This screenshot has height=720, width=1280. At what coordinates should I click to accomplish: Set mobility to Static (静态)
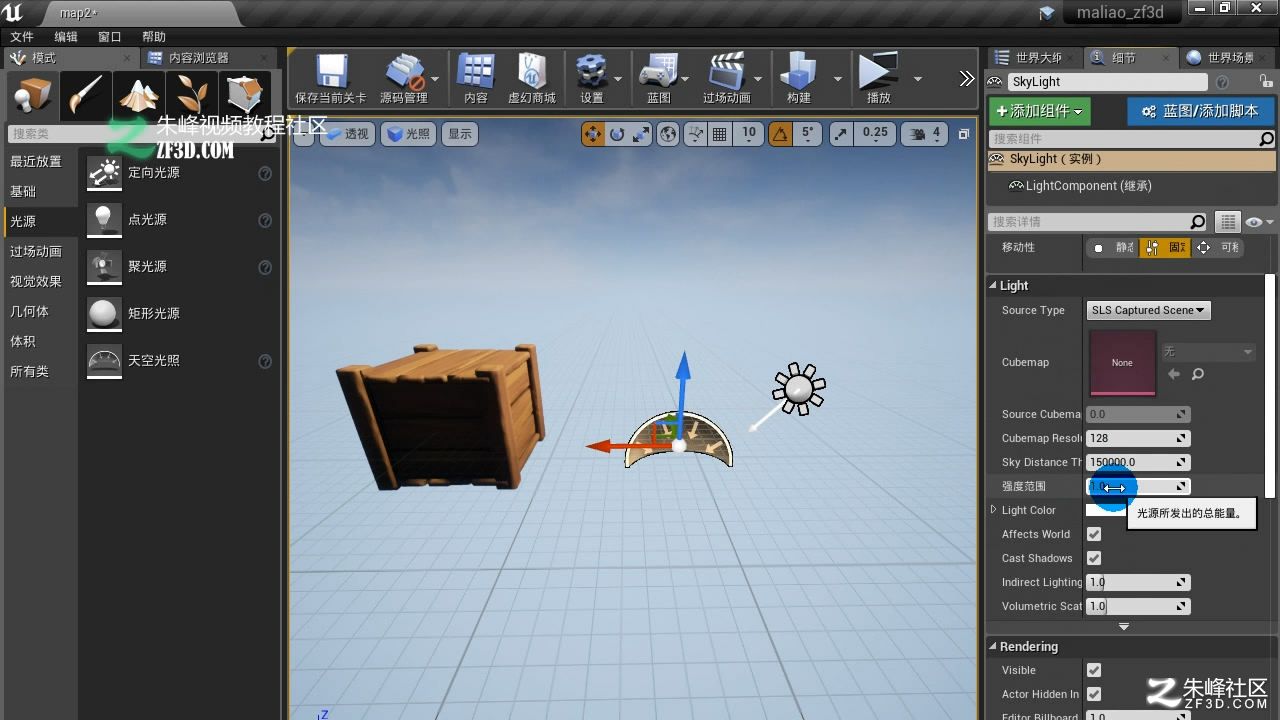point(1113,247)
